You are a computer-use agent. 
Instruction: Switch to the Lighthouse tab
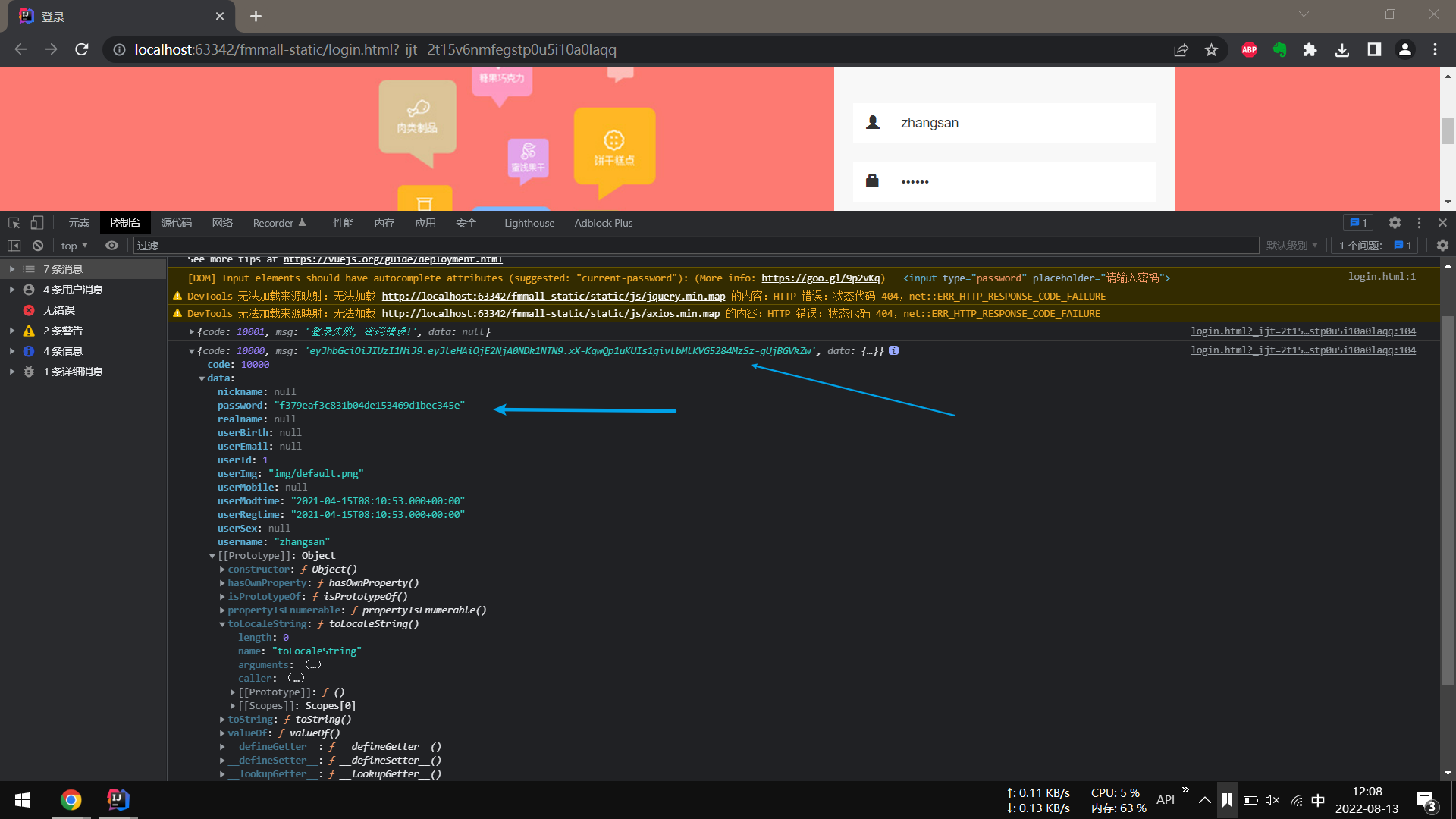click(x=529, y=223)
